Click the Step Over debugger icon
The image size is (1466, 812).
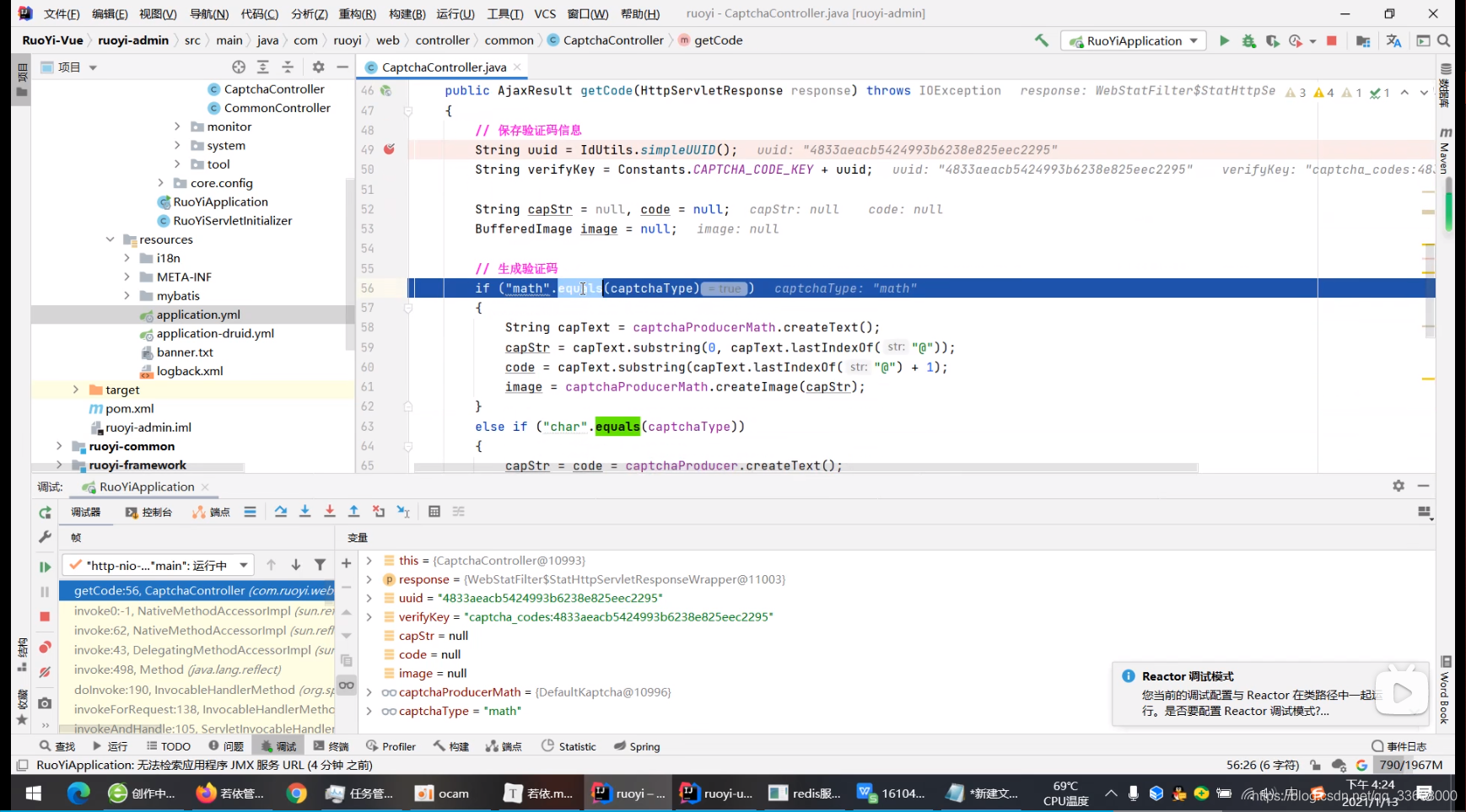(x=281, y=512)
